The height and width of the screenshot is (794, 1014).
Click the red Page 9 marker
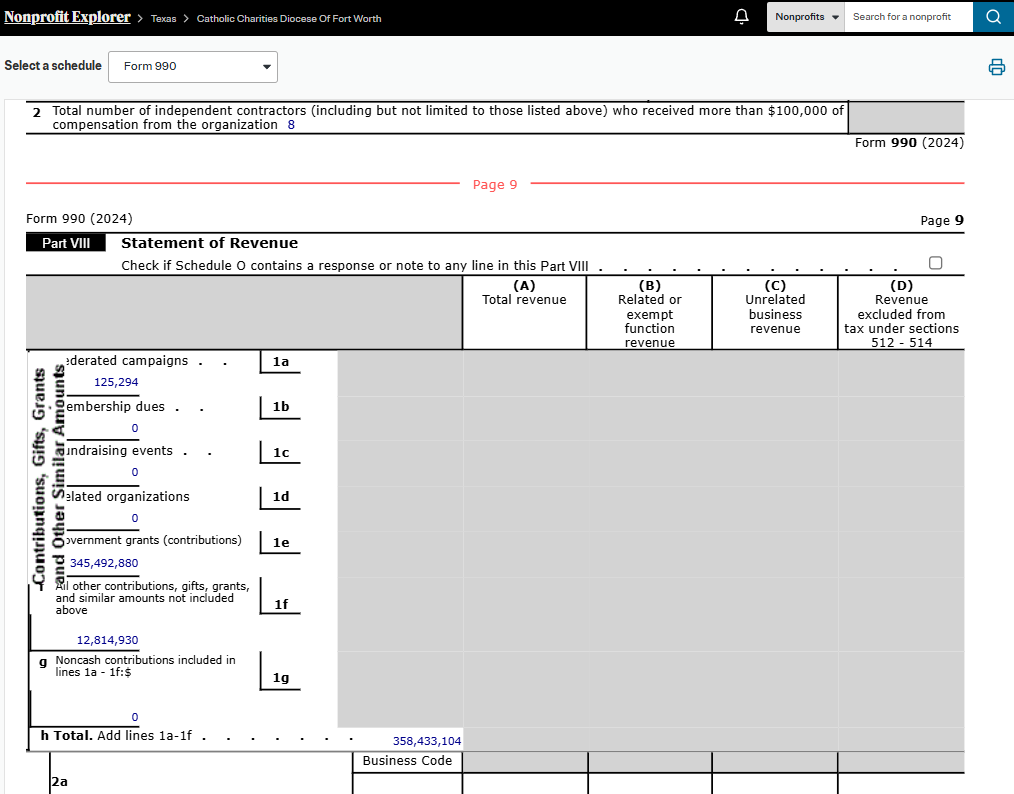(495, 185)
